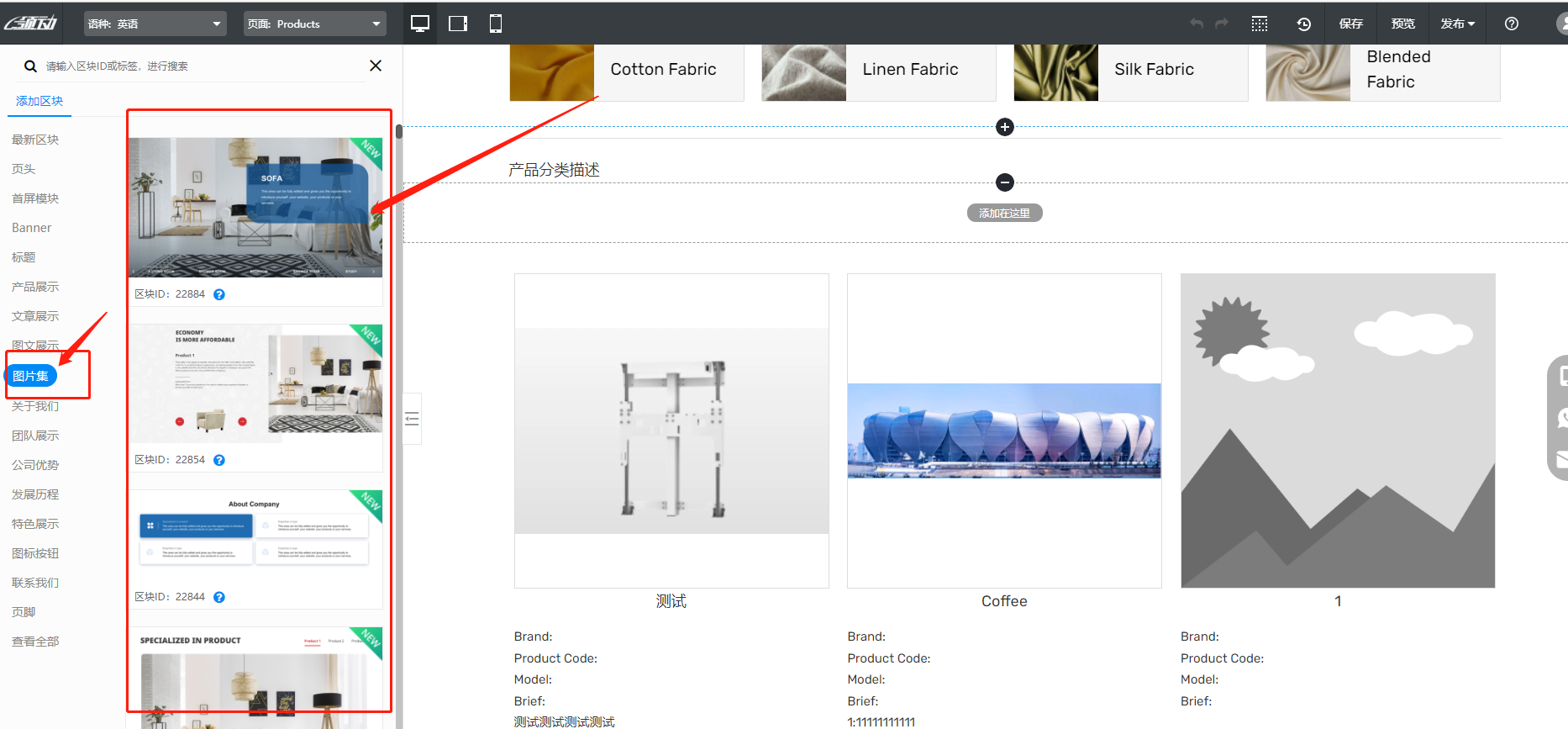Screen dimensions: 1568x729
Task: Switch to tablet preview mode
Action: coord(458,24)
